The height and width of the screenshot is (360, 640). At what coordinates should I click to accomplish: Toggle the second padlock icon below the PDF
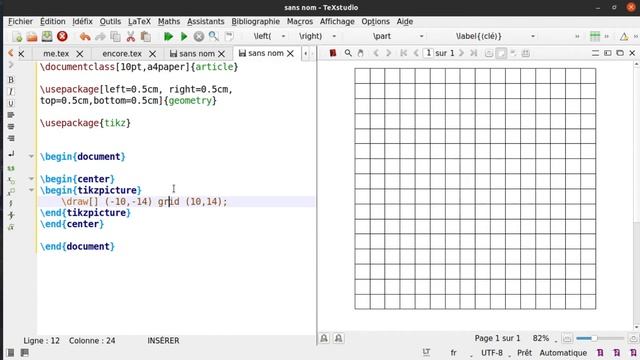pos(338,338)
